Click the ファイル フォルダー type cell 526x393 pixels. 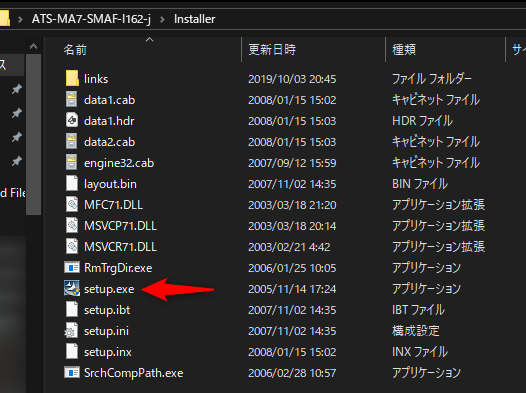(432, 79)
